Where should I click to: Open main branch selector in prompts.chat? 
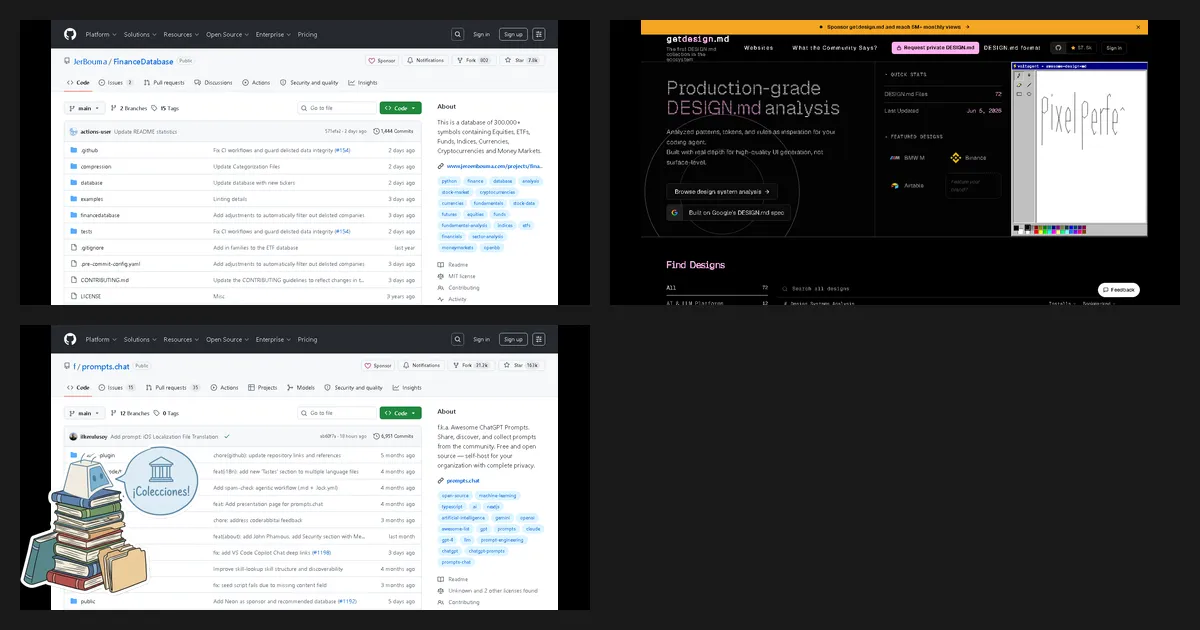click(84, 413)
